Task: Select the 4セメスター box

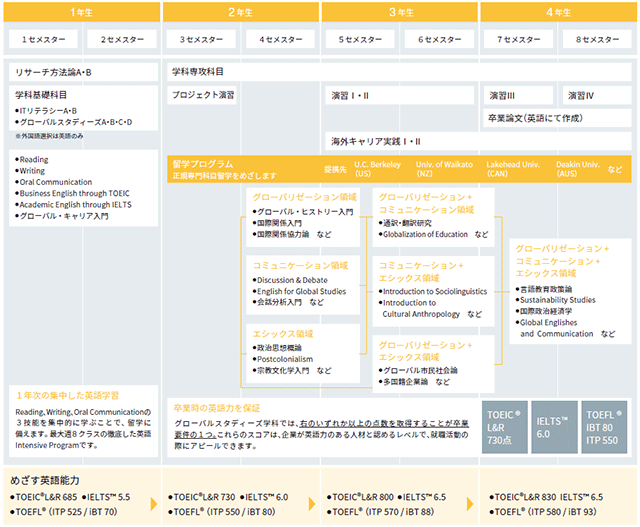Action: (280, 40)
